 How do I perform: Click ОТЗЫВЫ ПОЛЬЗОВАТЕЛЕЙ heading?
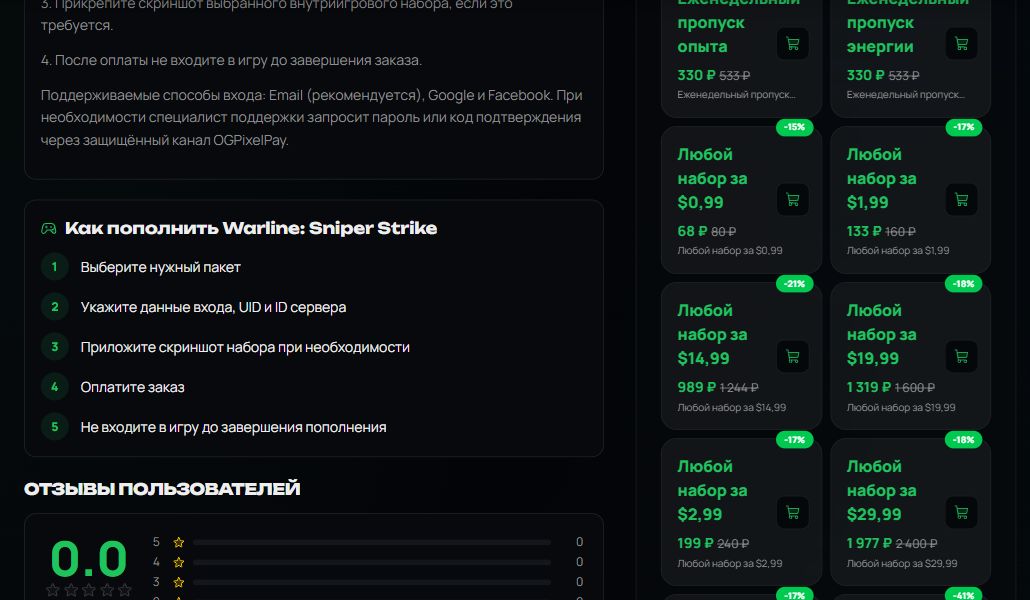click(162, 489)
